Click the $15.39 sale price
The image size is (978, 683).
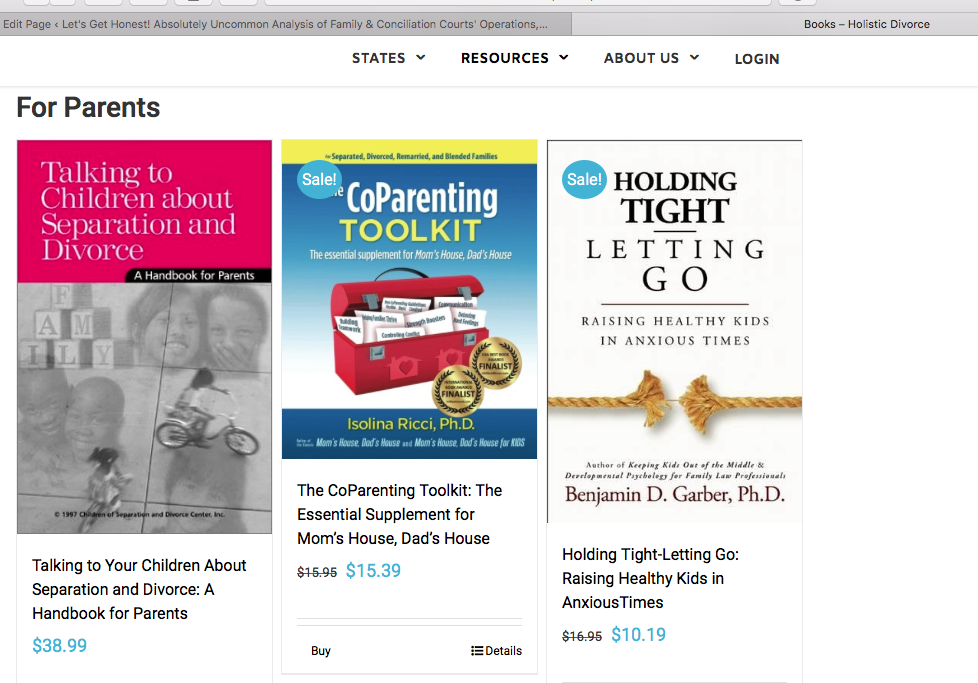point(373,571)
